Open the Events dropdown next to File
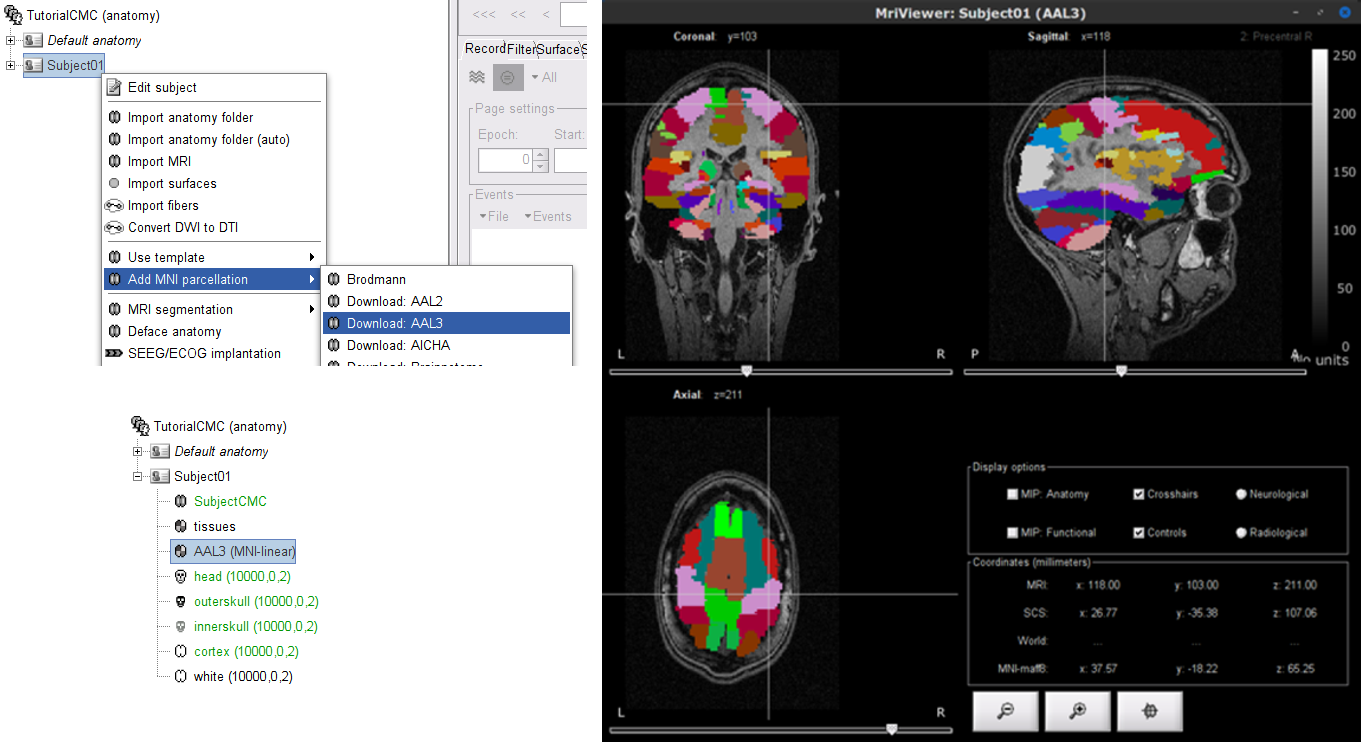1361x742 pixels. pos(548,216)
